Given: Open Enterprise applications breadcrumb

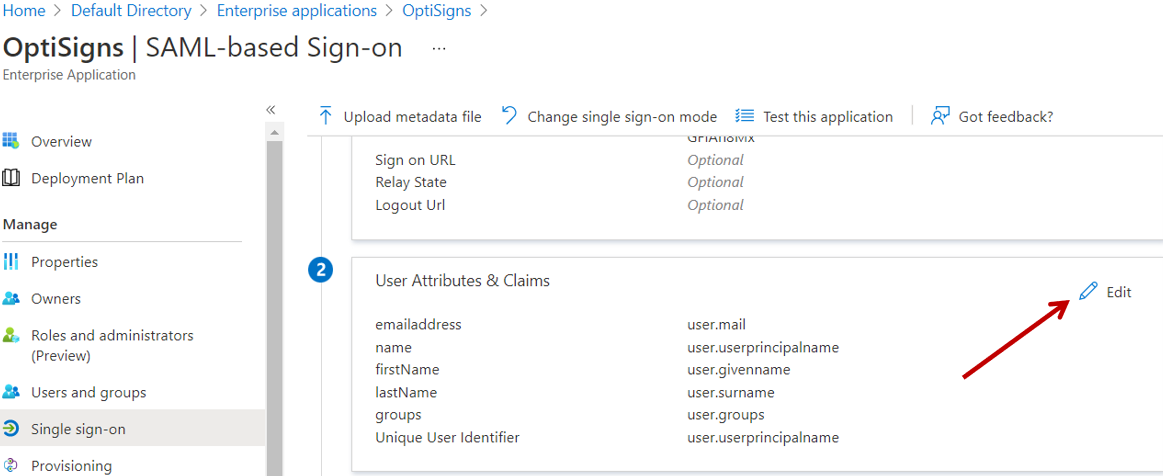Looking at the screenshot, I should click(297, 11).
